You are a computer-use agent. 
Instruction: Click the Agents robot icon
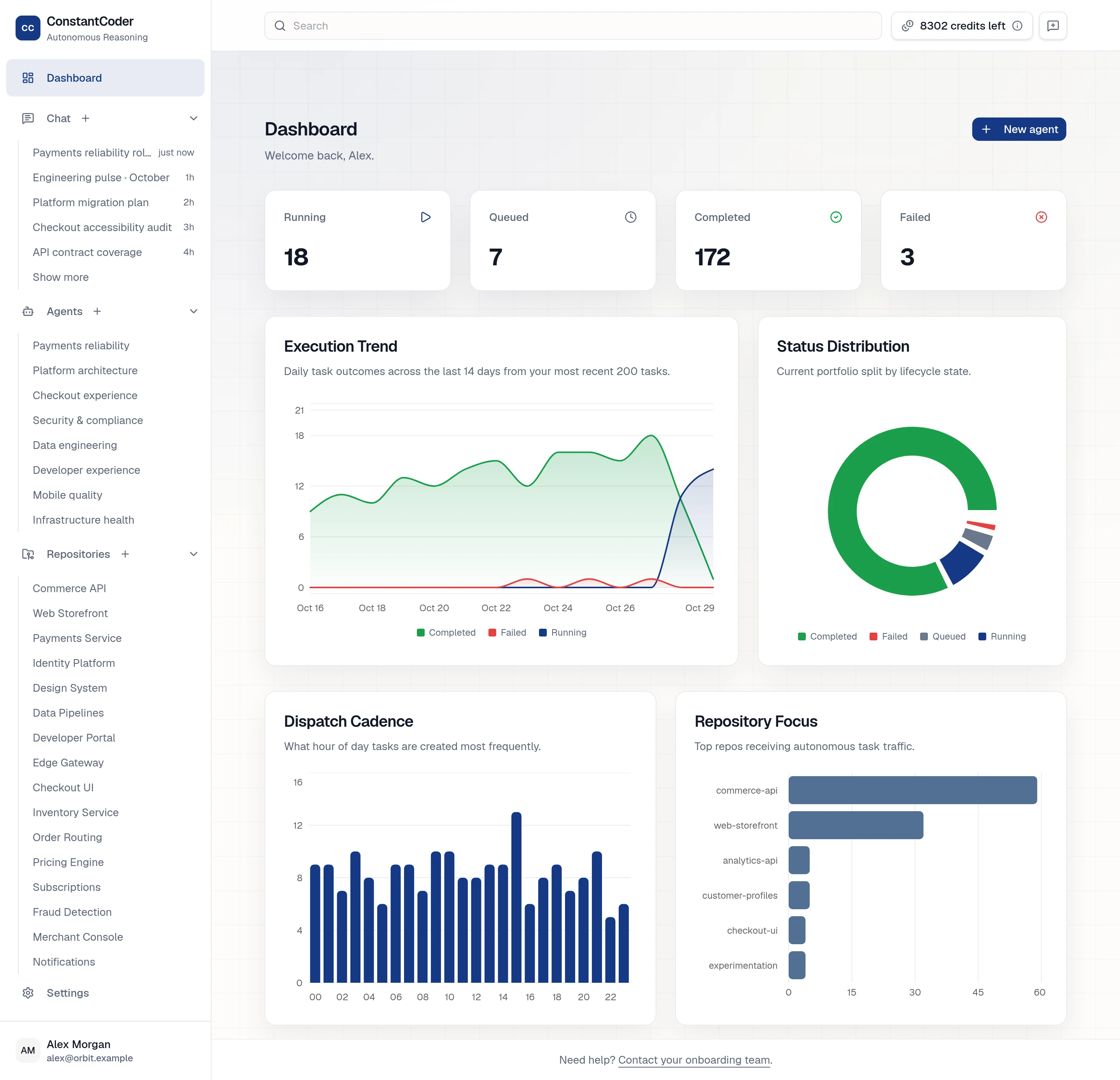coord(28,312)
